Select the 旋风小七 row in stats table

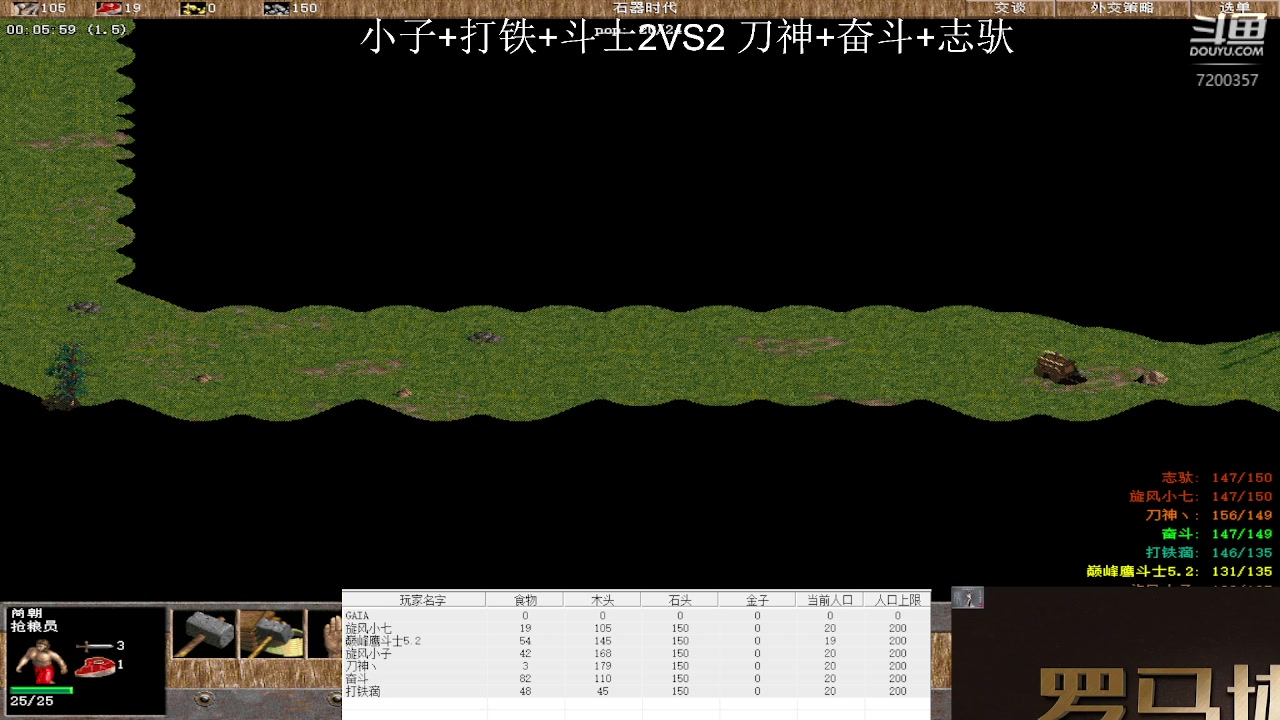(636, 629)
